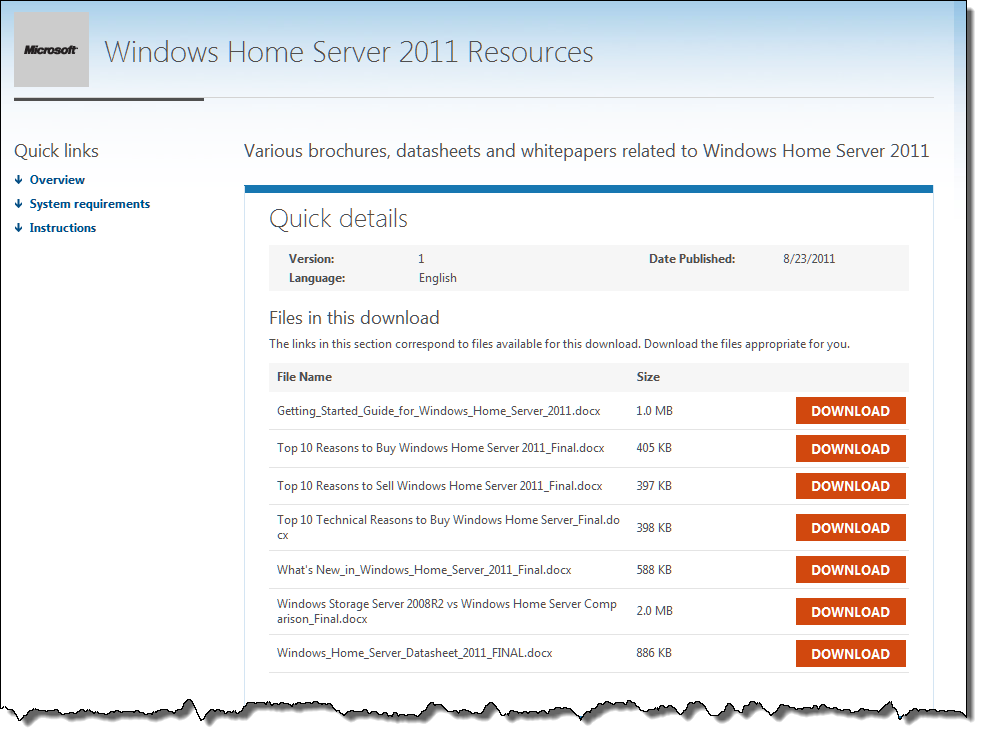Select 'Top 10 Reasons to Sell Windows Home Server 2011_Final.docx'
This screenshot has height=744, width=983.
(439, 486)
